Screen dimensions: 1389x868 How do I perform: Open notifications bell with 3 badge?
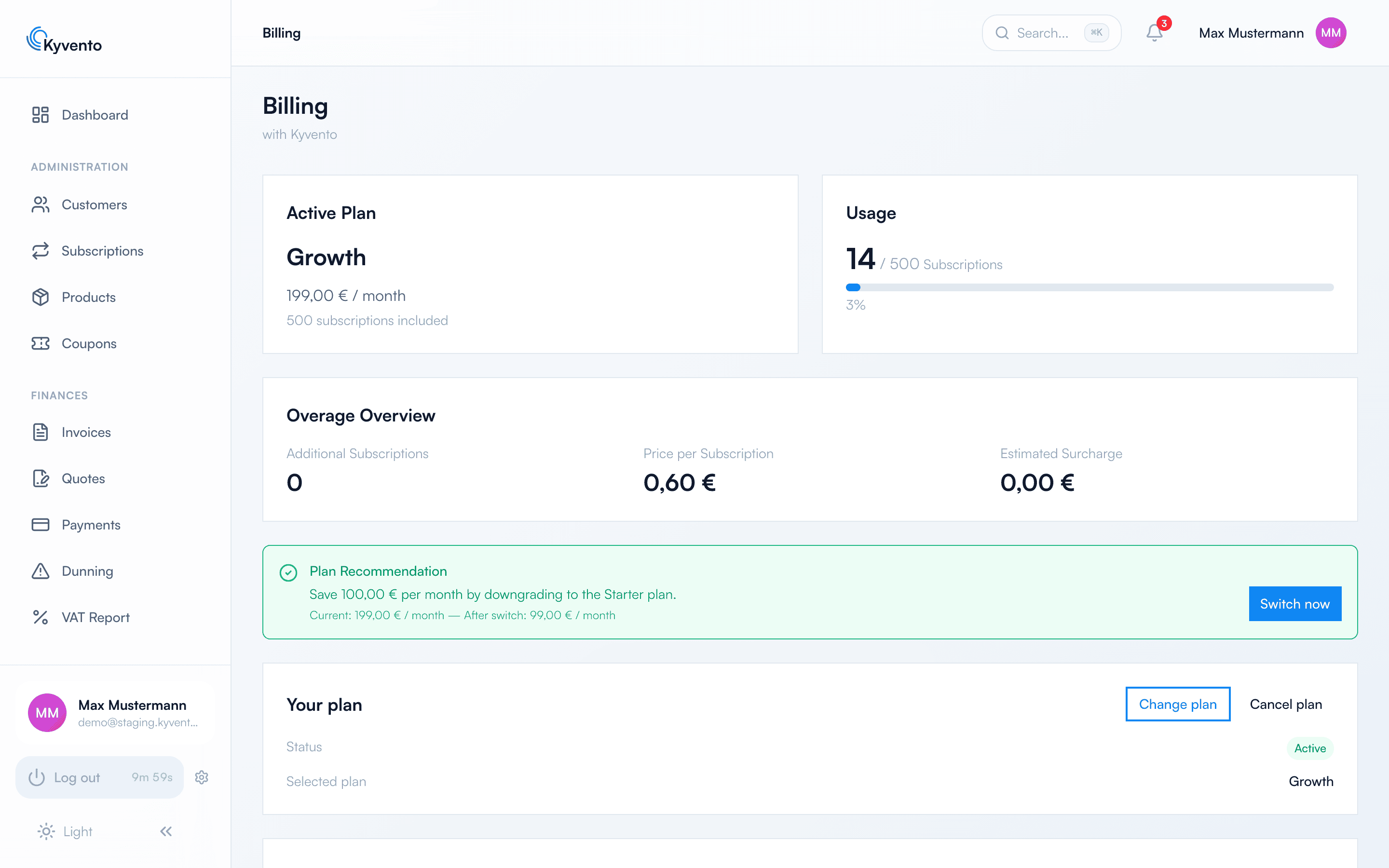pyautogui.click(x=1155, y=33)
